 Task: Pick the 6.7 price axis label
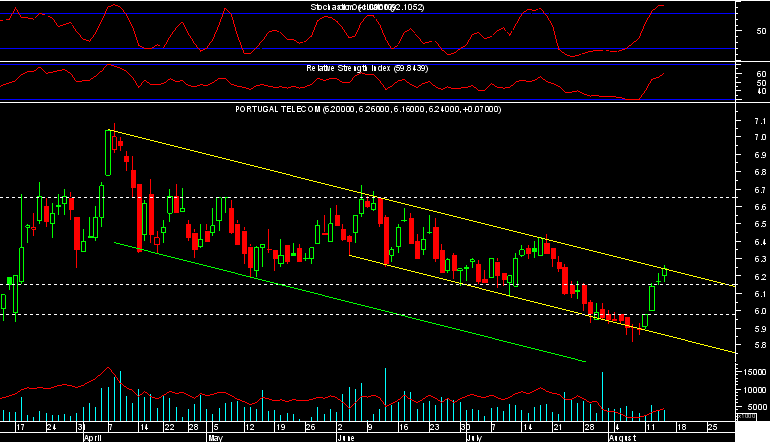tap(760, 190)
